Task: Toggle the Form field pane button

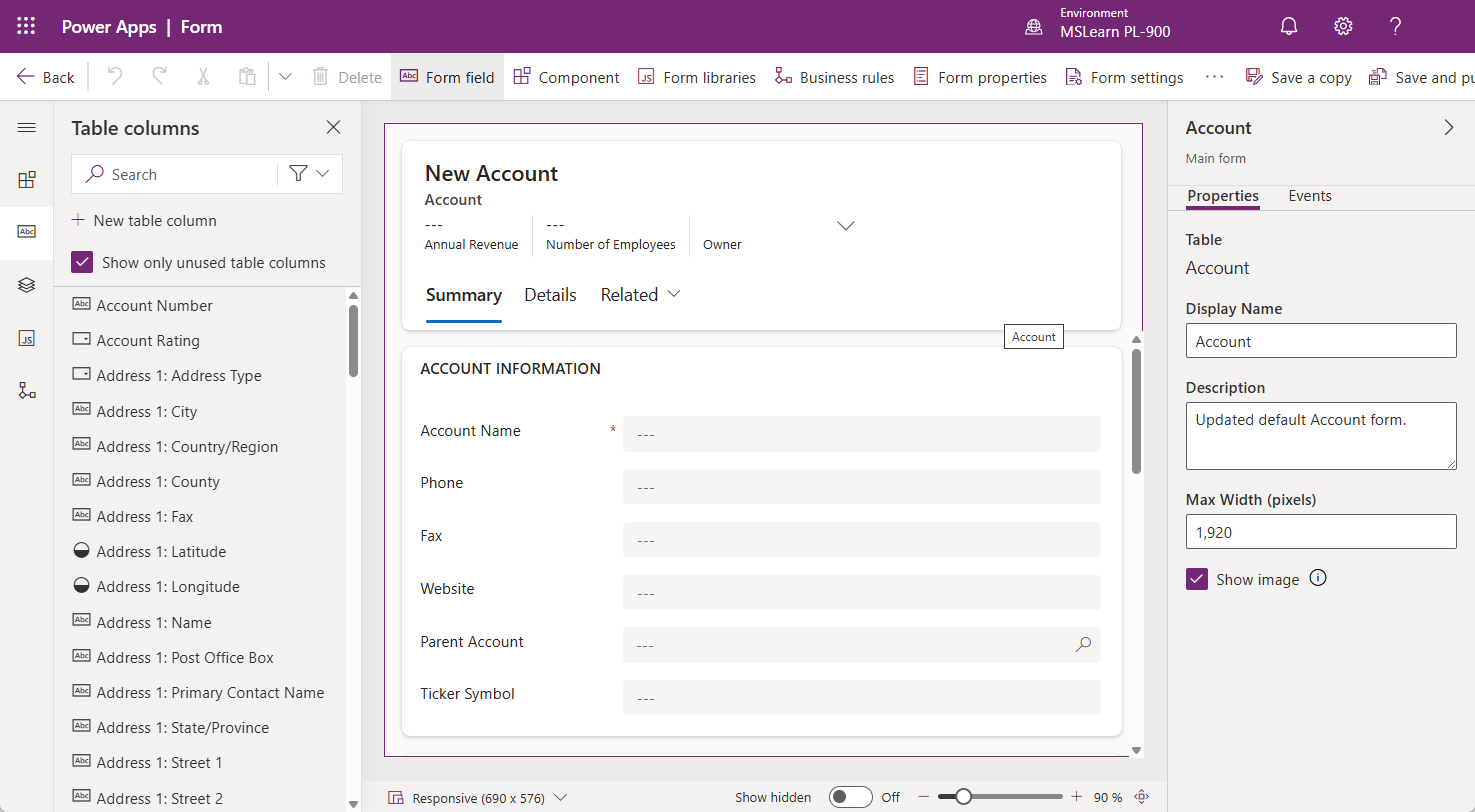Action: coord(447,77)
